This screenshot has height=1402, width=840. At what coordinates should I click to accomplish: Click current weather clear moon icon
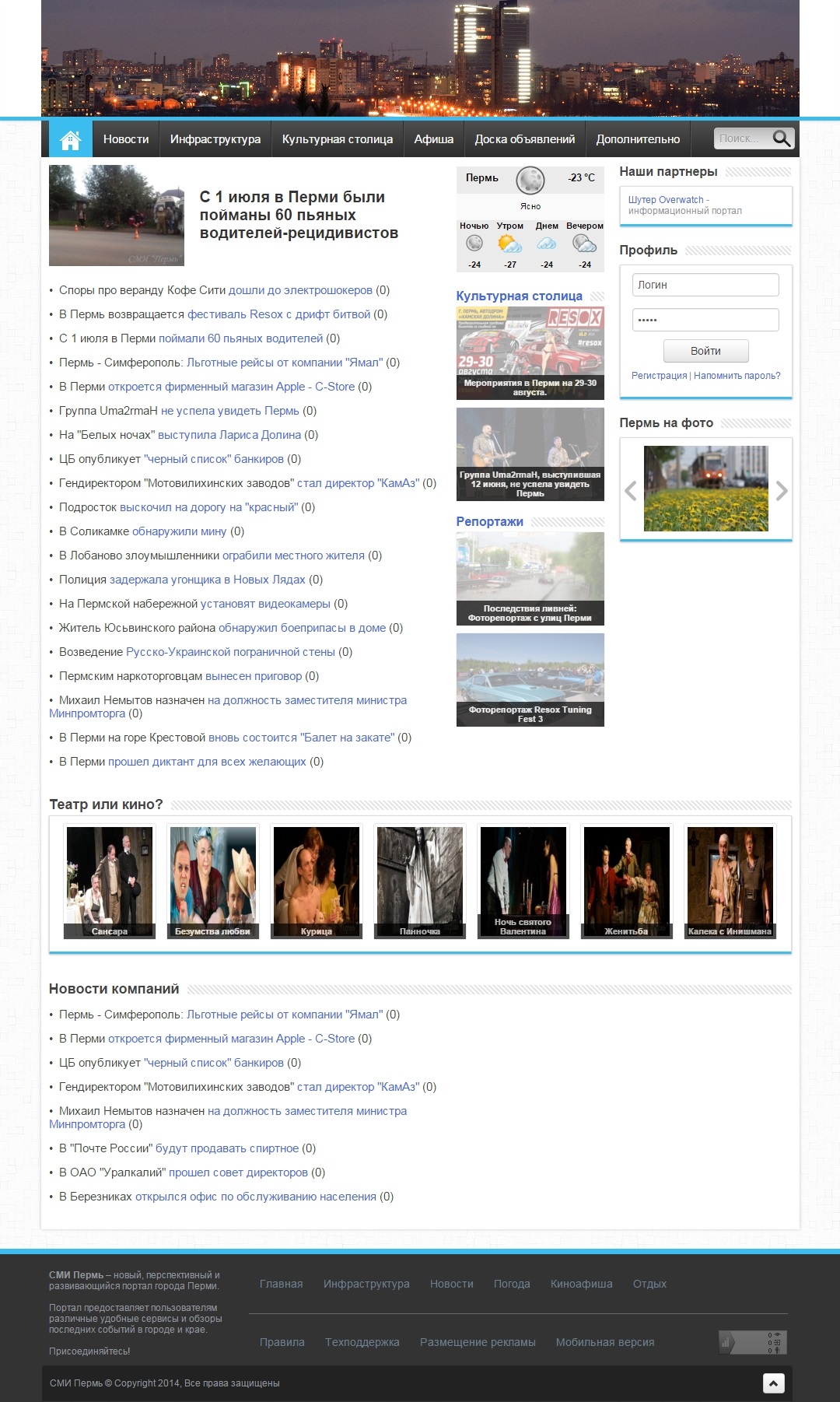[x=530, y=181]
